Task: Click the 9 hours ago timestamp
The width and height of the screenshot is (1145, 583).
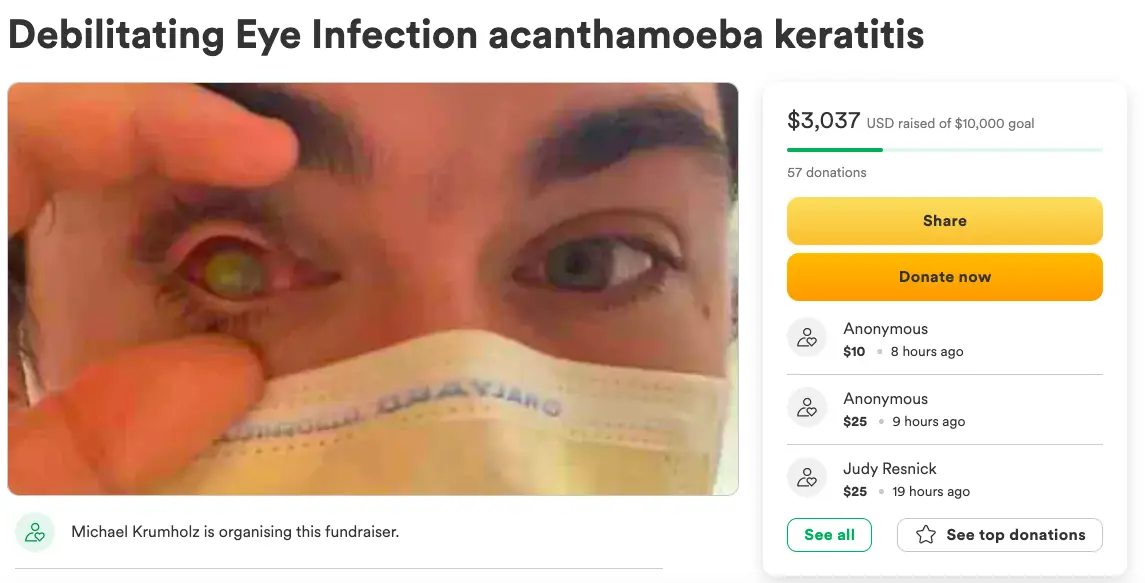Action: click(x=928, y=421)
